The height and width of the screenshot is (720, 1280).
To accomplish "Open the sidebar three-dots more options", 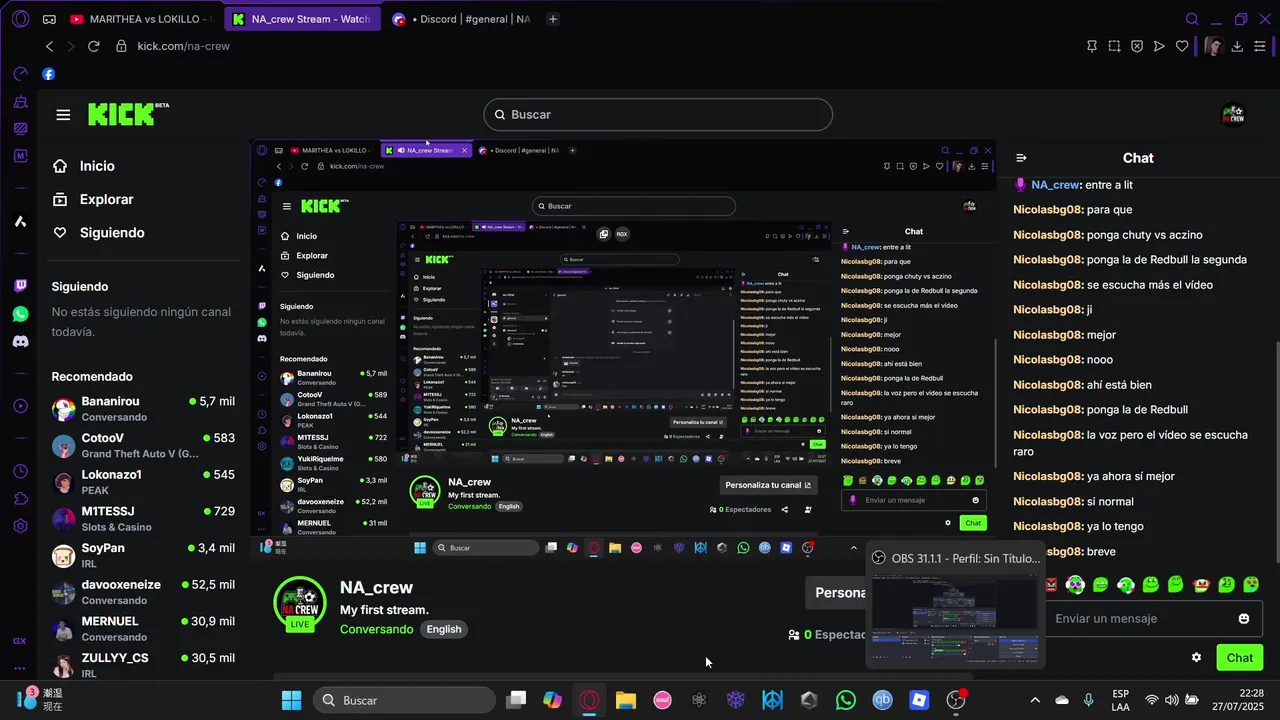I will coord(20,669).
